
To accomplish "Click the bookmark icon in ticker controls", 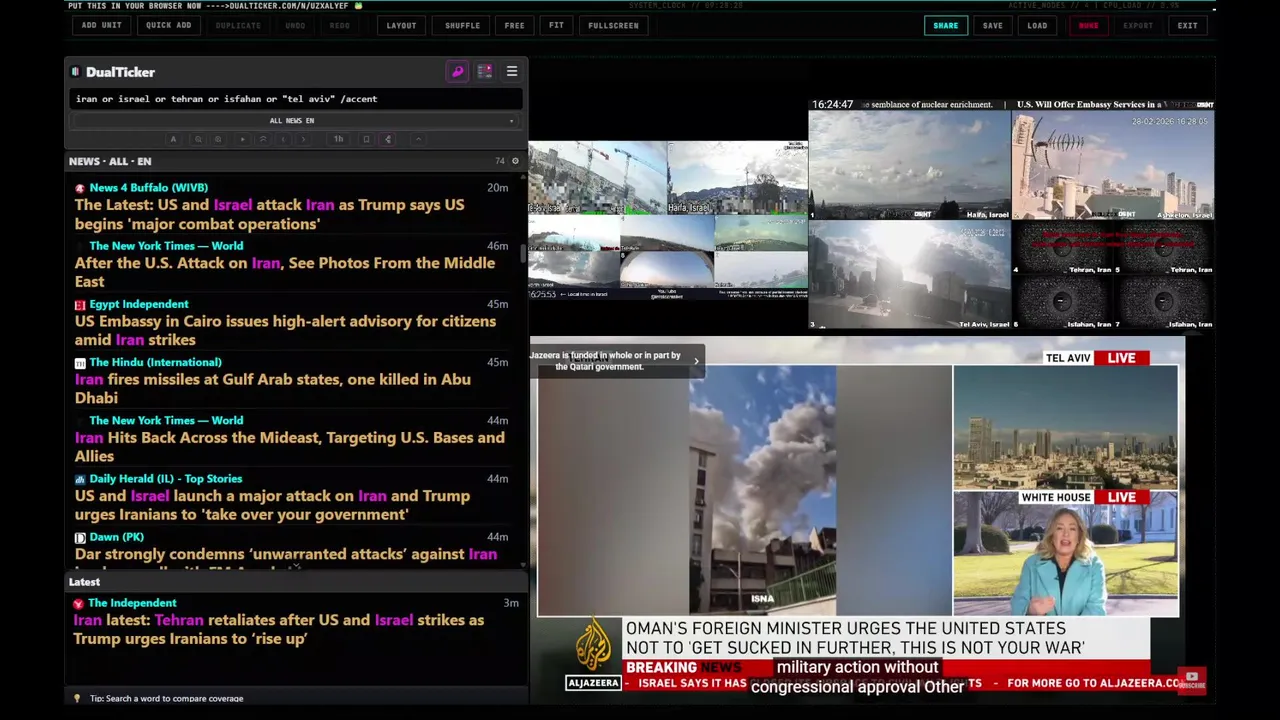I will 366,139.
